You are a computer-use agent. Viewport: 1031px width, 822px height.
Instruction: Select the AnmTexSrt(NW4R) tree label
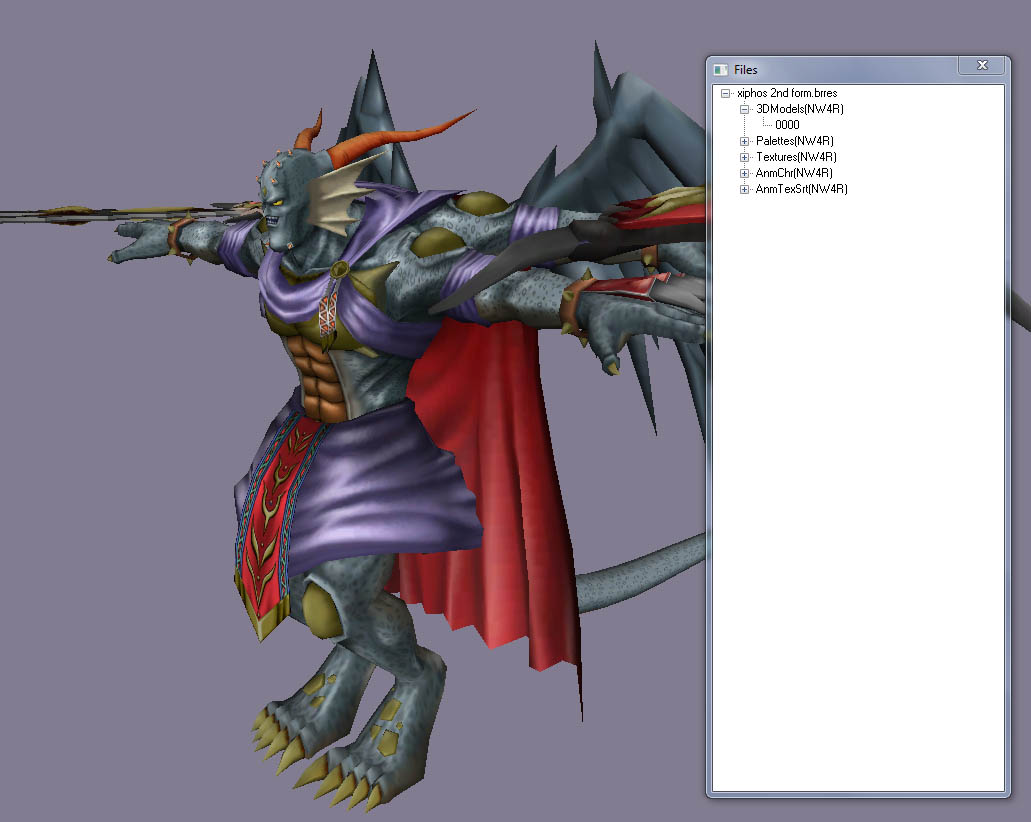click(x=802, y=189)
